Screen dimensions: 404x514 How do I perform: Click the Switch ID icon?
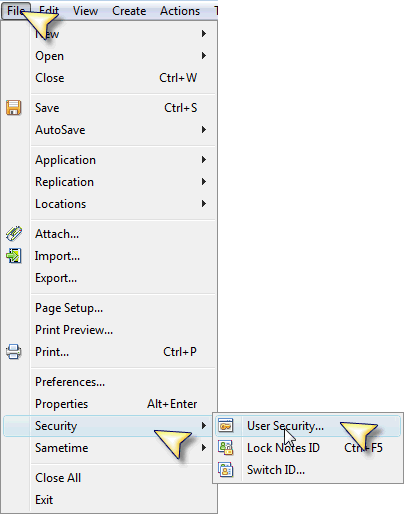(226, 470)
